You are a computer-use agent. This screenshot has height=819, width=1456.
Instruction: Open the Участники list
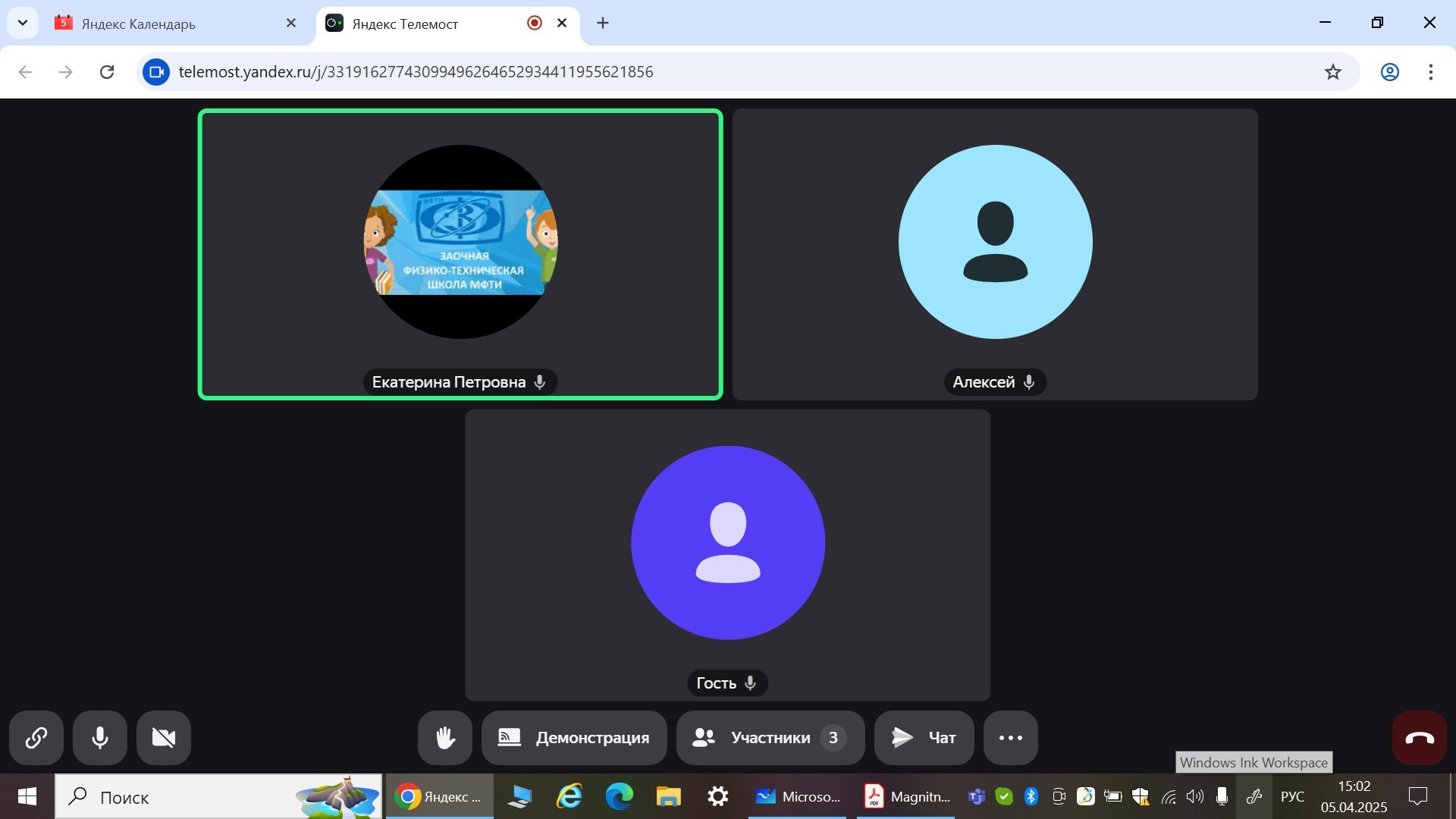click(770, 738)
